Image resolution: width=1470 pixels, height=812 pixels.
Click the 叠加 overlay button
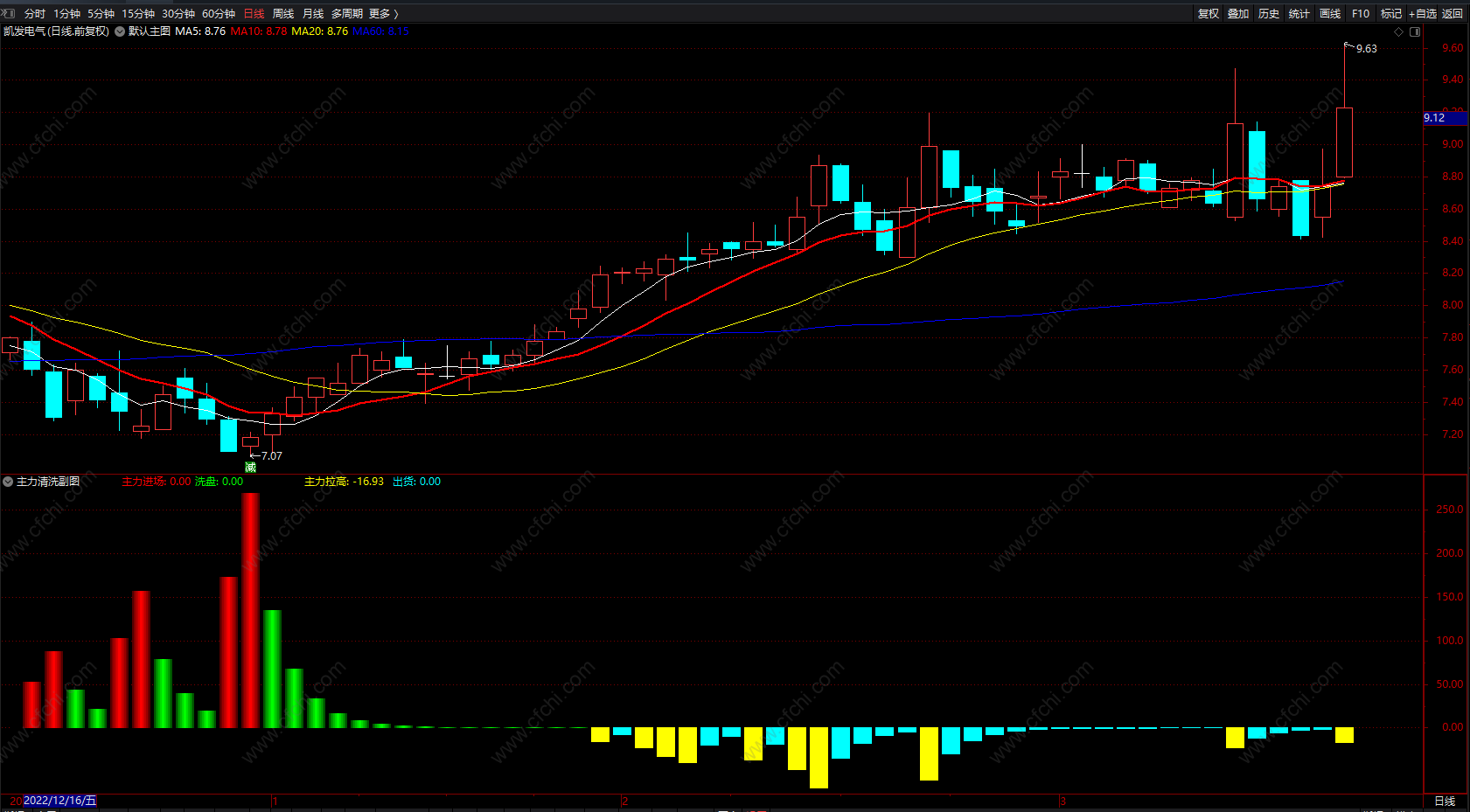(x=1238, y=13)
